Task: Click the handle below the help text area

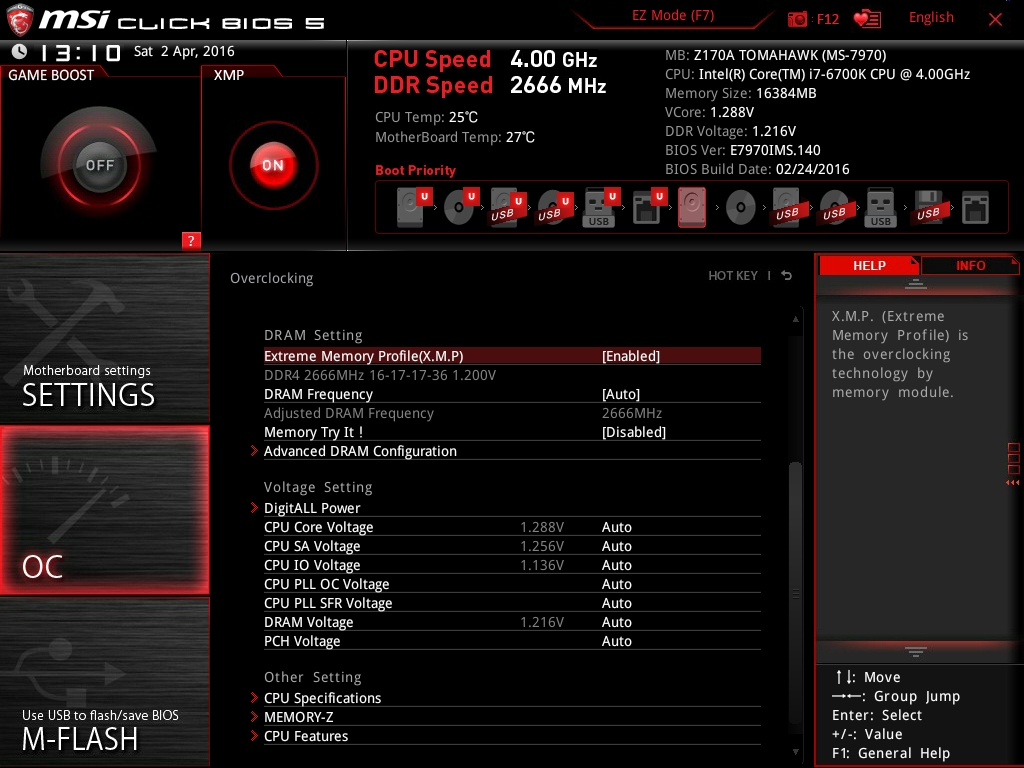Action: [x=916, y=651]
